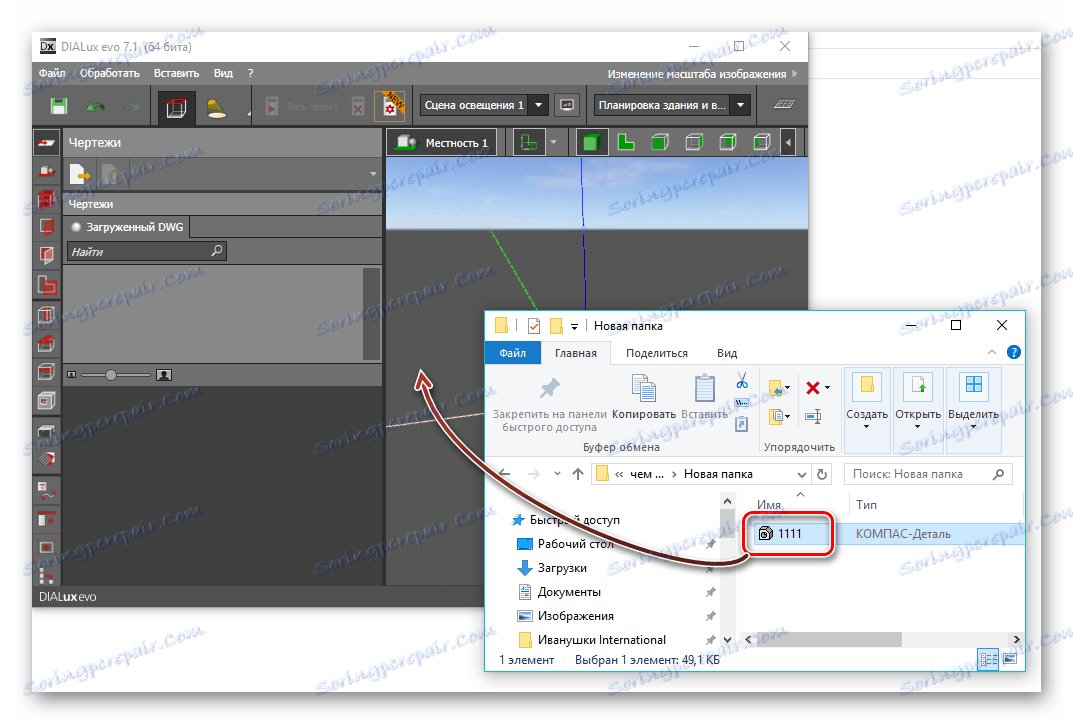Sort by the Тип column header

point(866,504)
